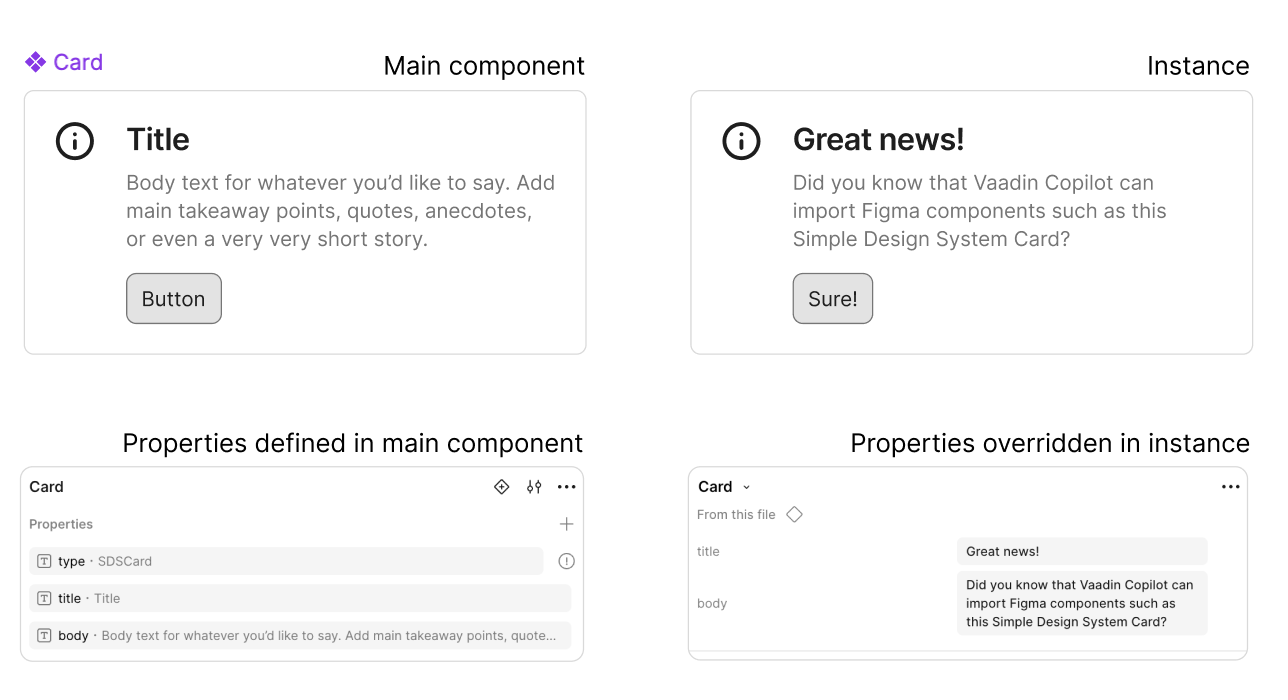Click the warning icon on the type property row

(566, 561)
